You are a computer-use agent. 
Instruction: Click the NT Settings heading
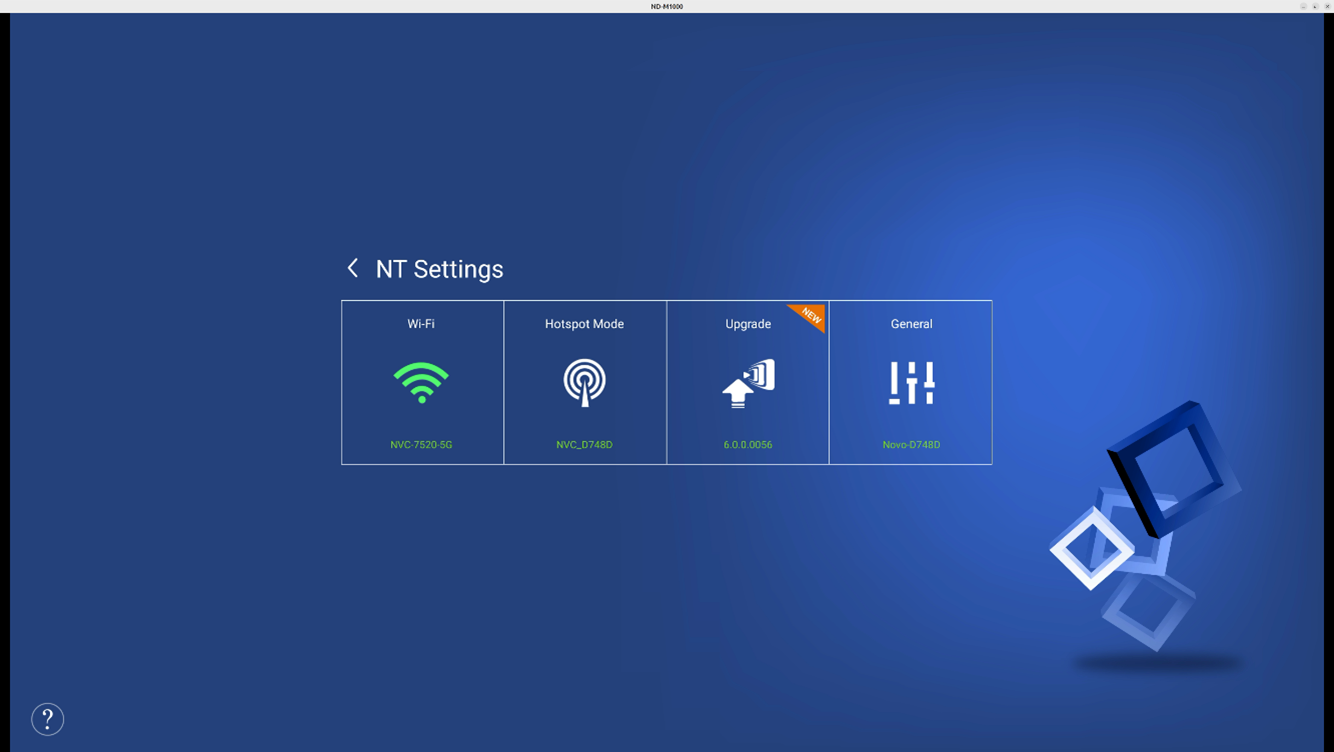[x=439, y=269]
